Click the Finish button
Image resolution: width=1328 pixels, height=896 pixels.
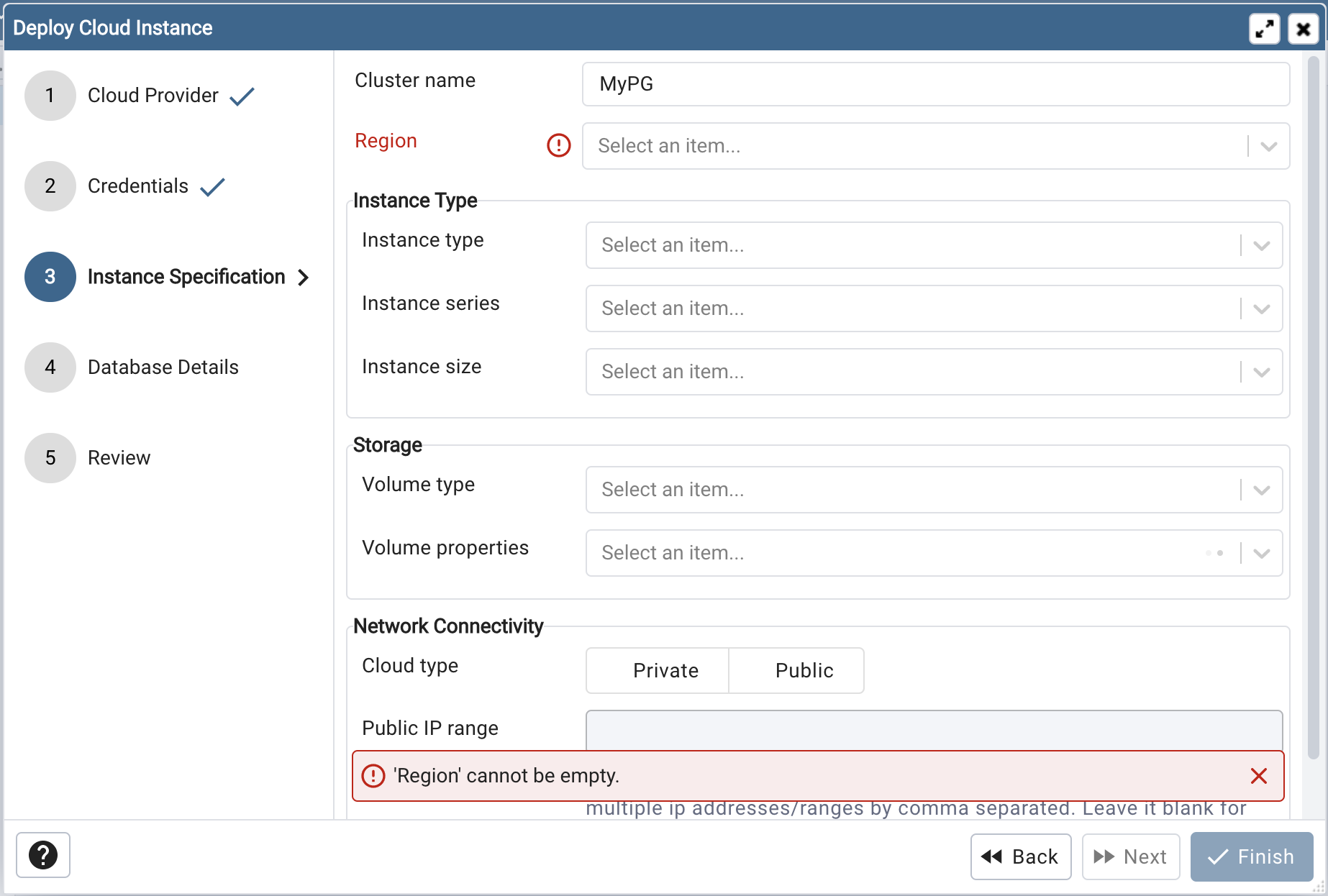point(1251,856)
